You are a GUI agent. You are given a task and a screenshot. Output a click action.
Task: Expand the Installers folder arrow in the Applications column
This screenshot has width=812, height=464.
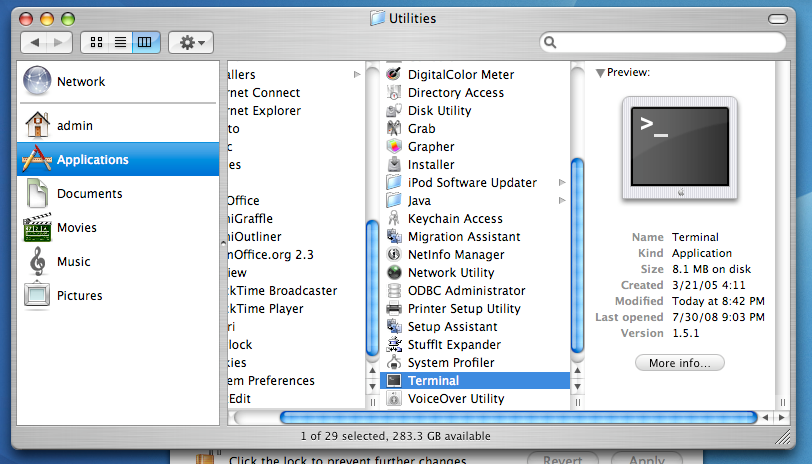[x=357, y=75]
